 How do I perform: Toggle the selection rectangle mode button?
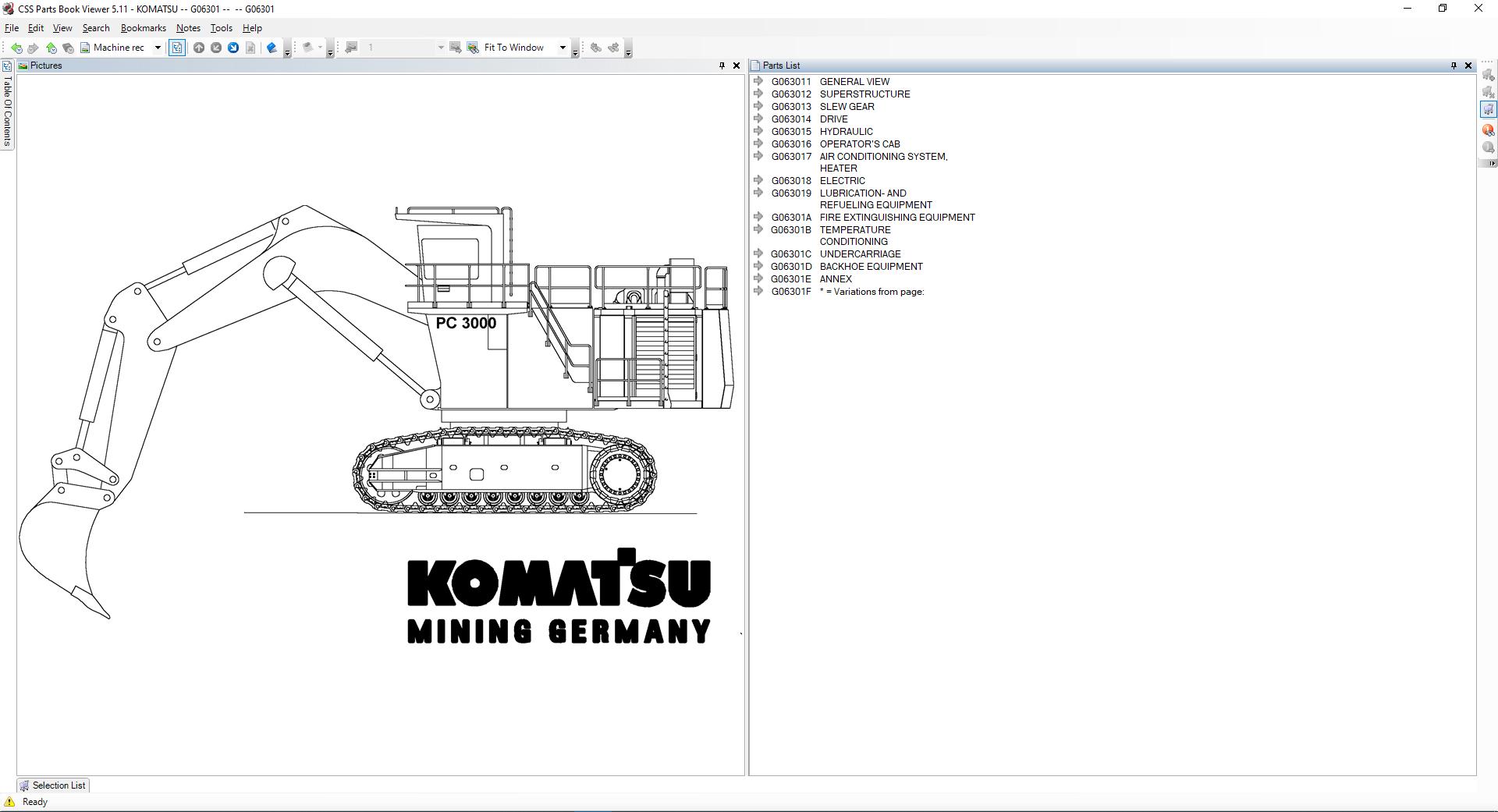click(x=177, y=48)
